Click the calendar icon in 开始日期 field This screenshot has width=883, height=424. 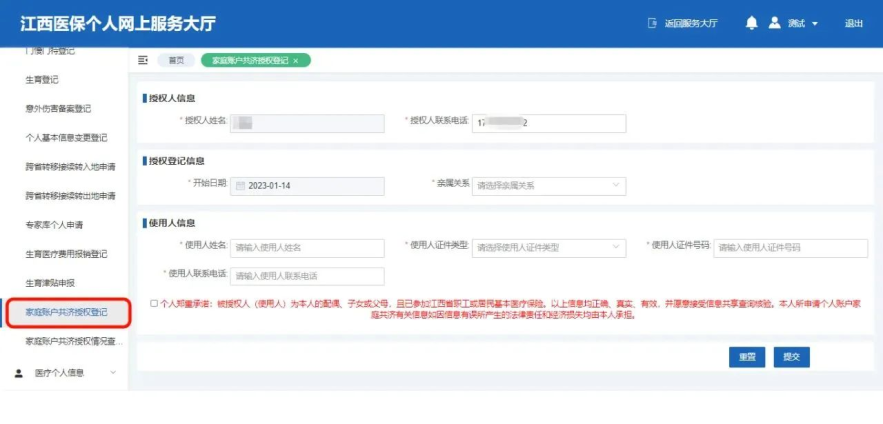tap(240, 186)
